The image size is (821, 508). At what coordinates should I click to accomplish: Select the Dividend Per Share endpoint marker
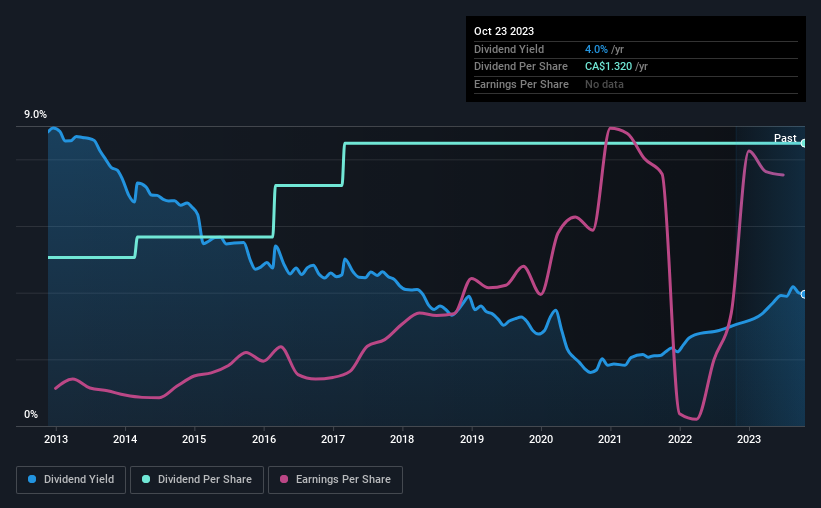804,143
